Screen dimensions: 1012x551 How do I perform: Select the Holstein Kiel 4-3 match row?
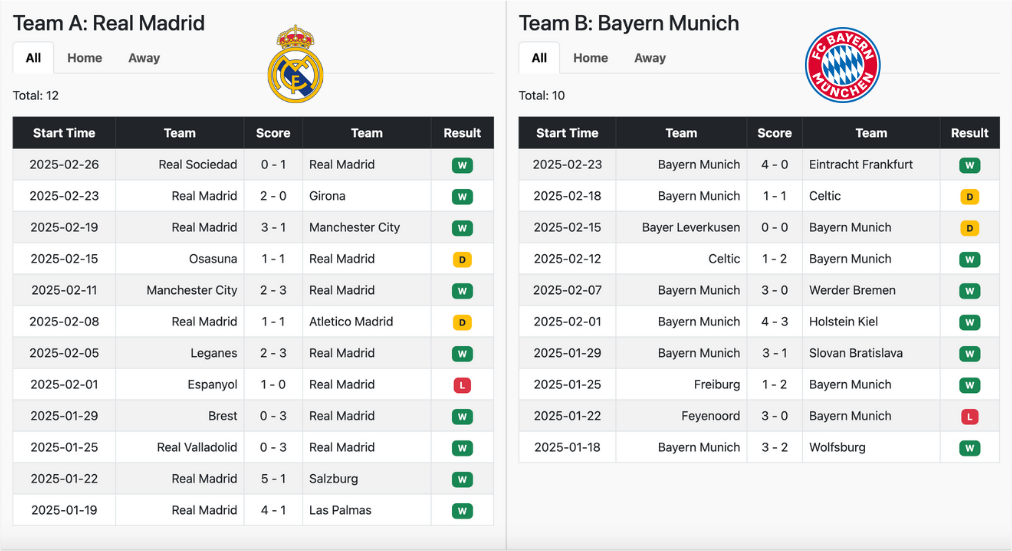[x=759, y=322]
